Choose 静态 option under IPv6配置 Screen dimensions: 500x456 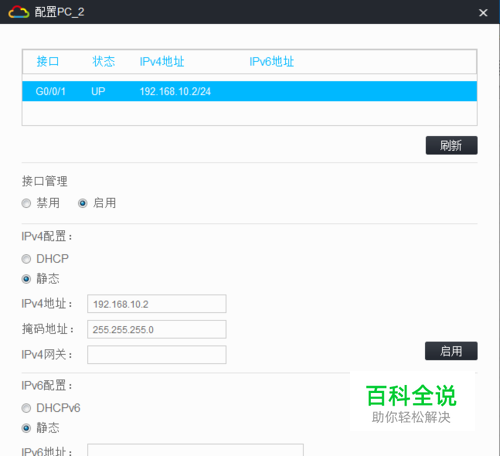click(26, 428)
